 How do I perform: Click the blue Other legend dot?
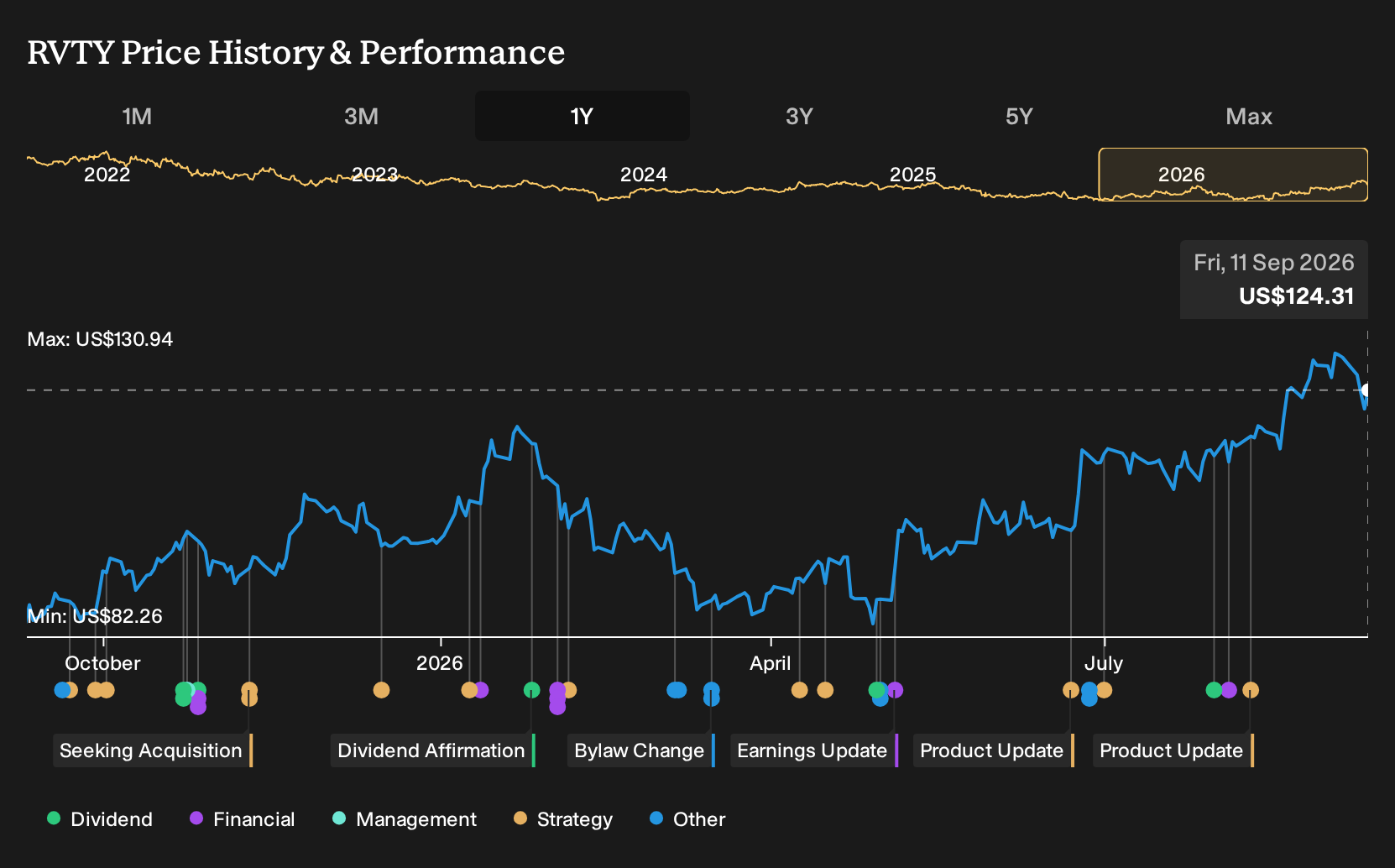[x=656, y=818]
